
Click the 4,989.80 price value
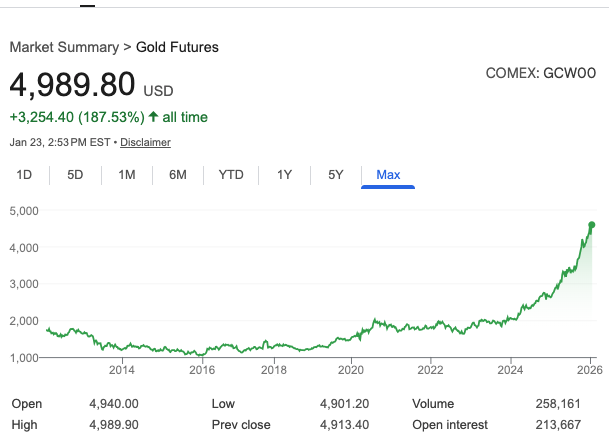[x=73, y=85]
